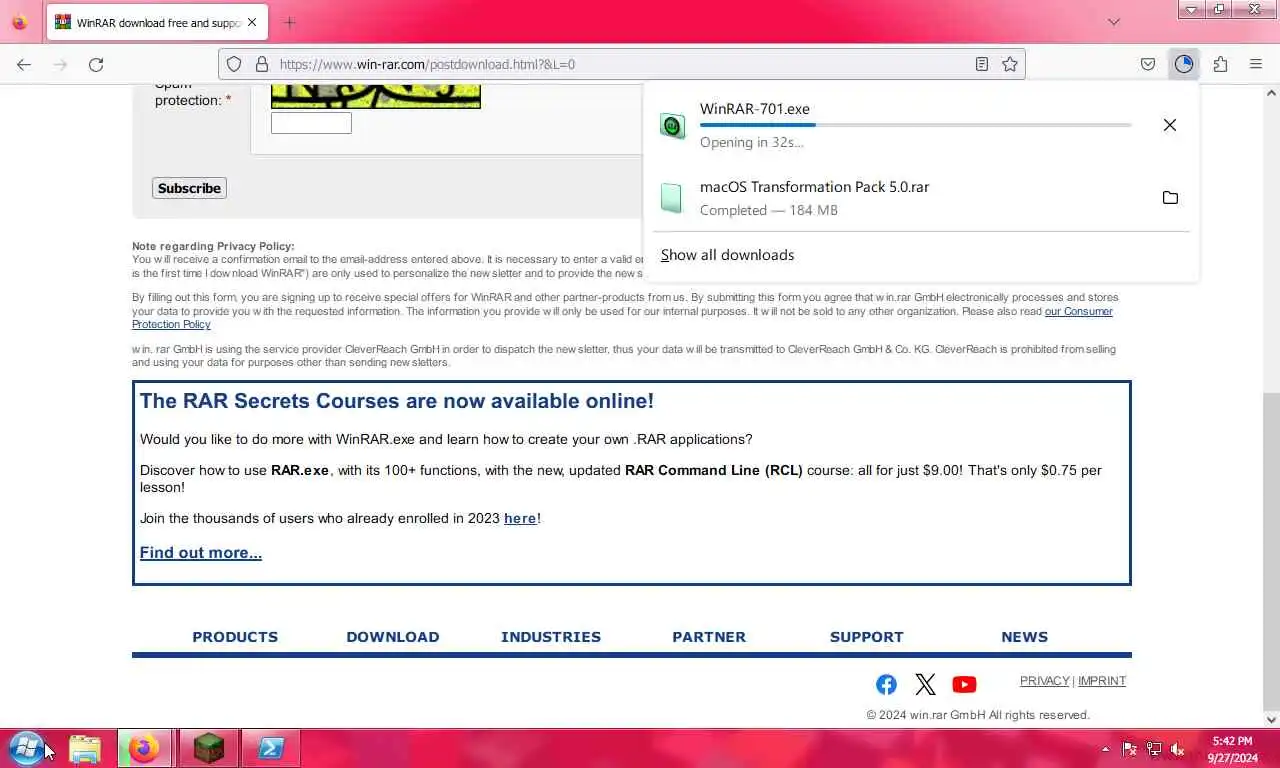Open the list all tabs dropdown
The height and width of the screenshot is (768, 1280).
(x=1114, y=22)
